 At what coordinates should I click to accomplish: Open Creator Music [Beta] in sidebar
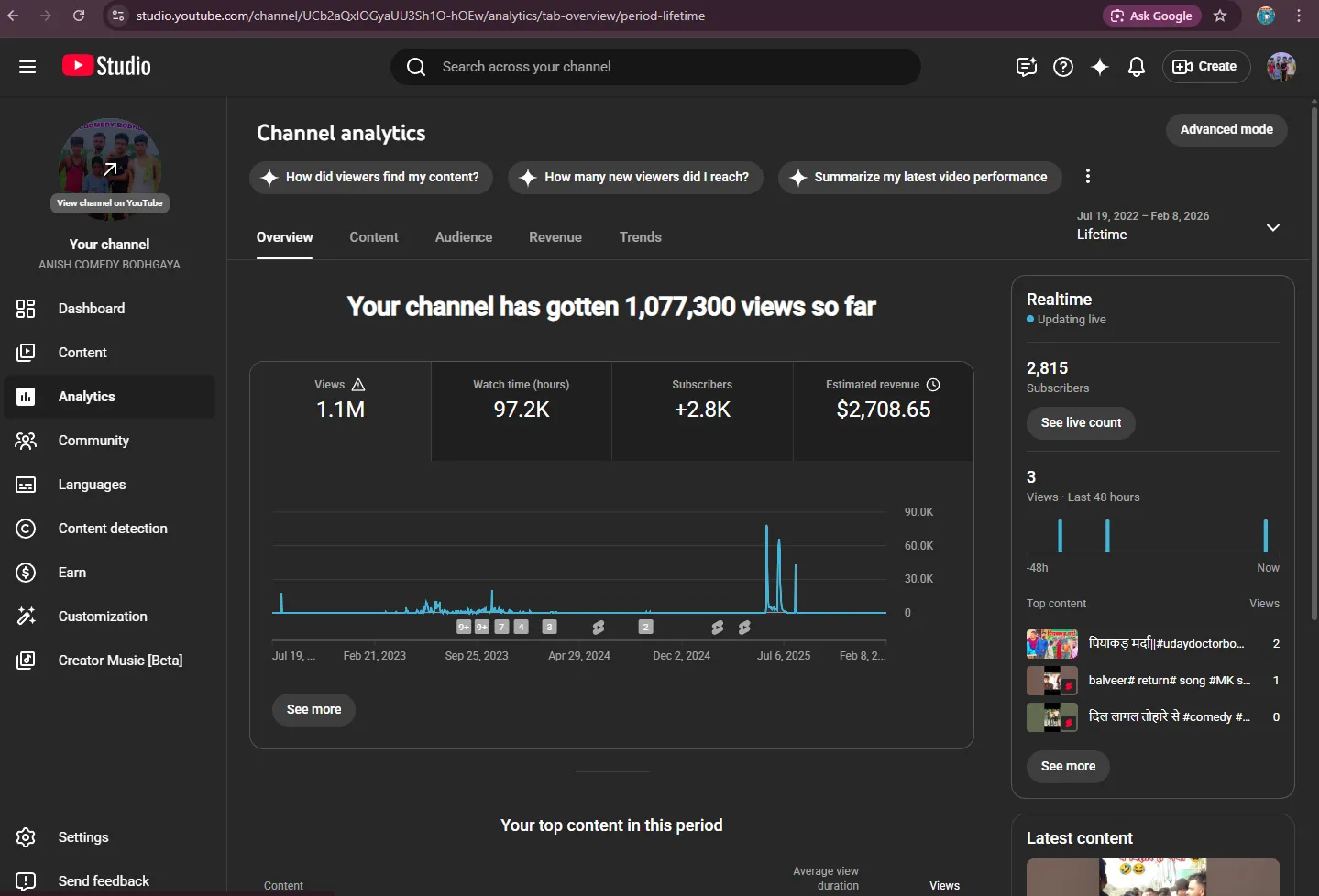coord(110,661)
